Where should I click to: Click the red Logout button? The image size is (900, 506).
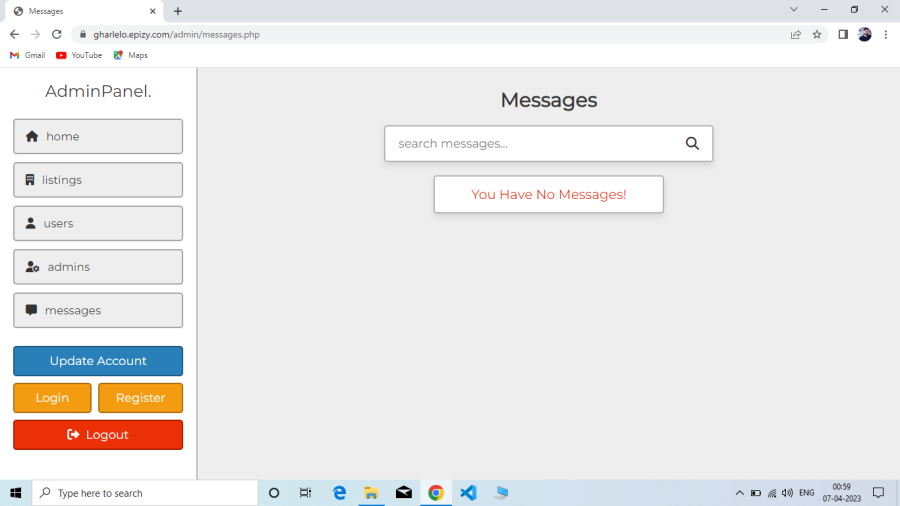tap(98, 435)
